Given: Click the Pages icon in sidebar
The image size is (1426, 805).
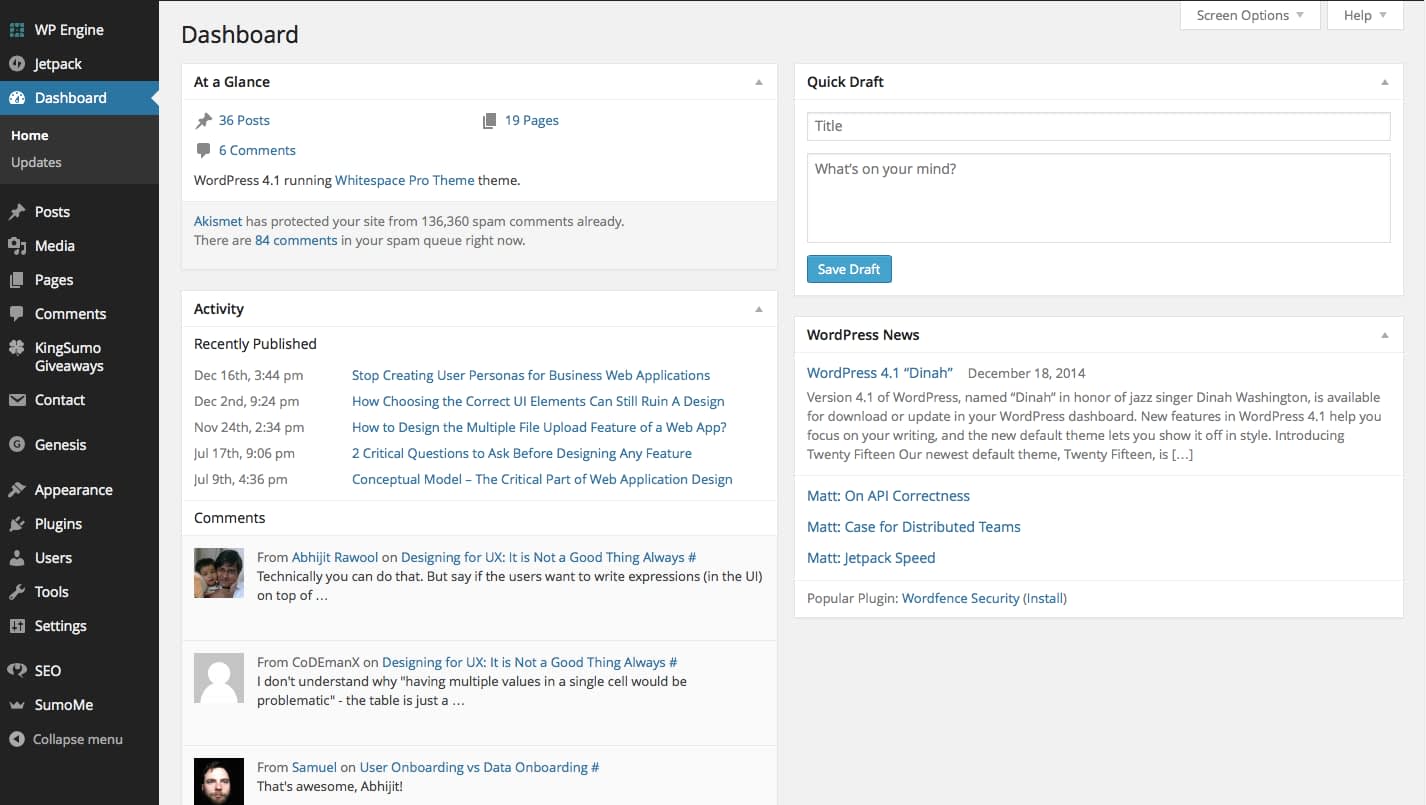Looking at the screenshot, I should (x=17, y=280).
